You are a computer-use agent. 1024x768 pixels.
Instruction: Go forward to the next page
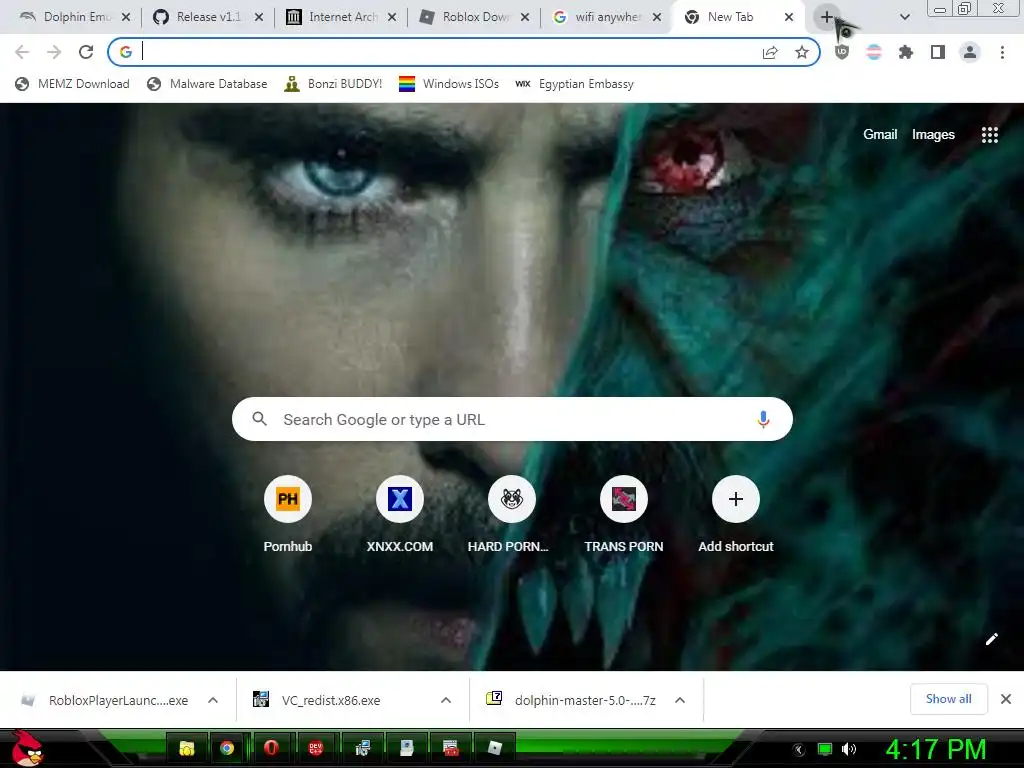click(x=54, y=52)
